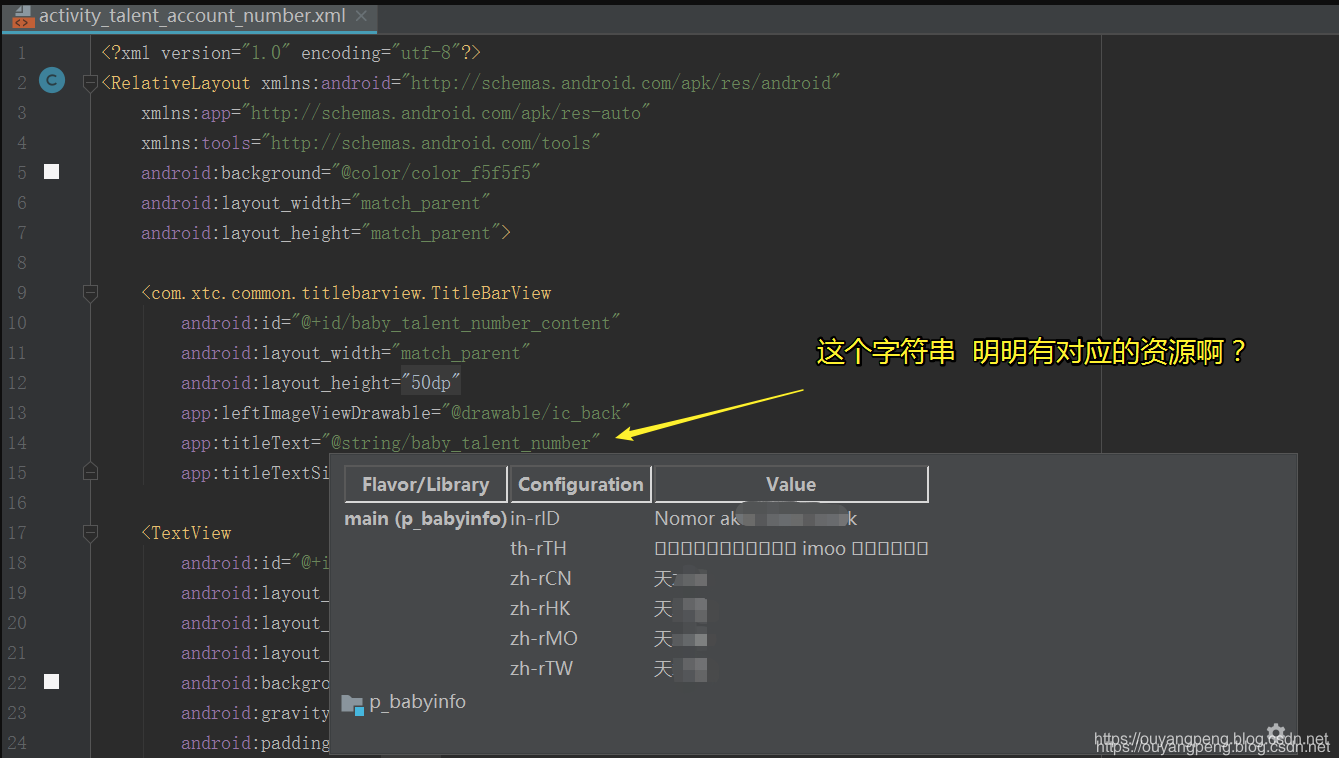Close the activity_talent_account_number.xml tab

361,16
